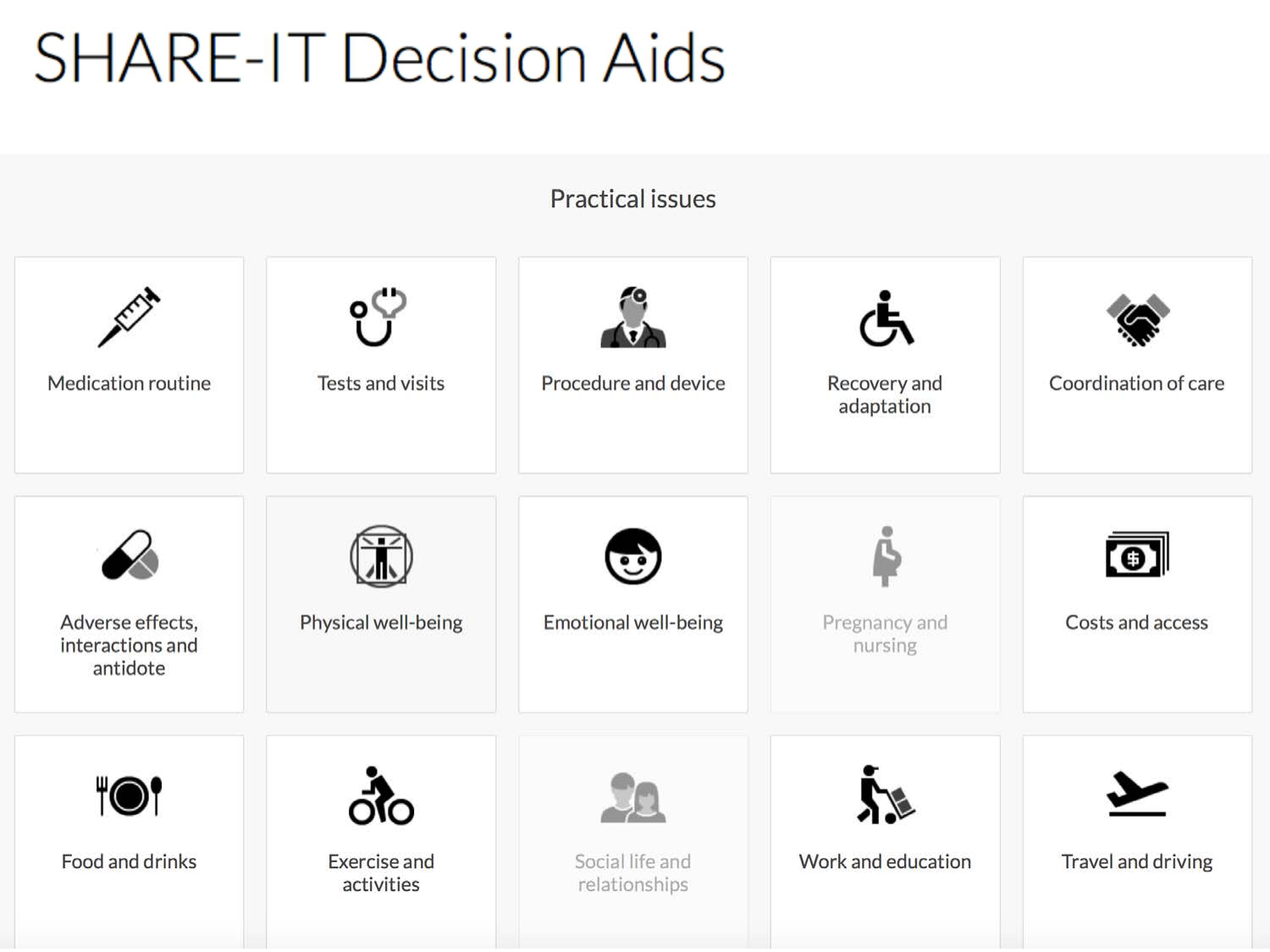Image resolution: width=1270 pixels, height=952 pixels.
Task: Click the Vitruvian man Physical well-being icon
Action: pyautogui.click(x=381, y=556)
